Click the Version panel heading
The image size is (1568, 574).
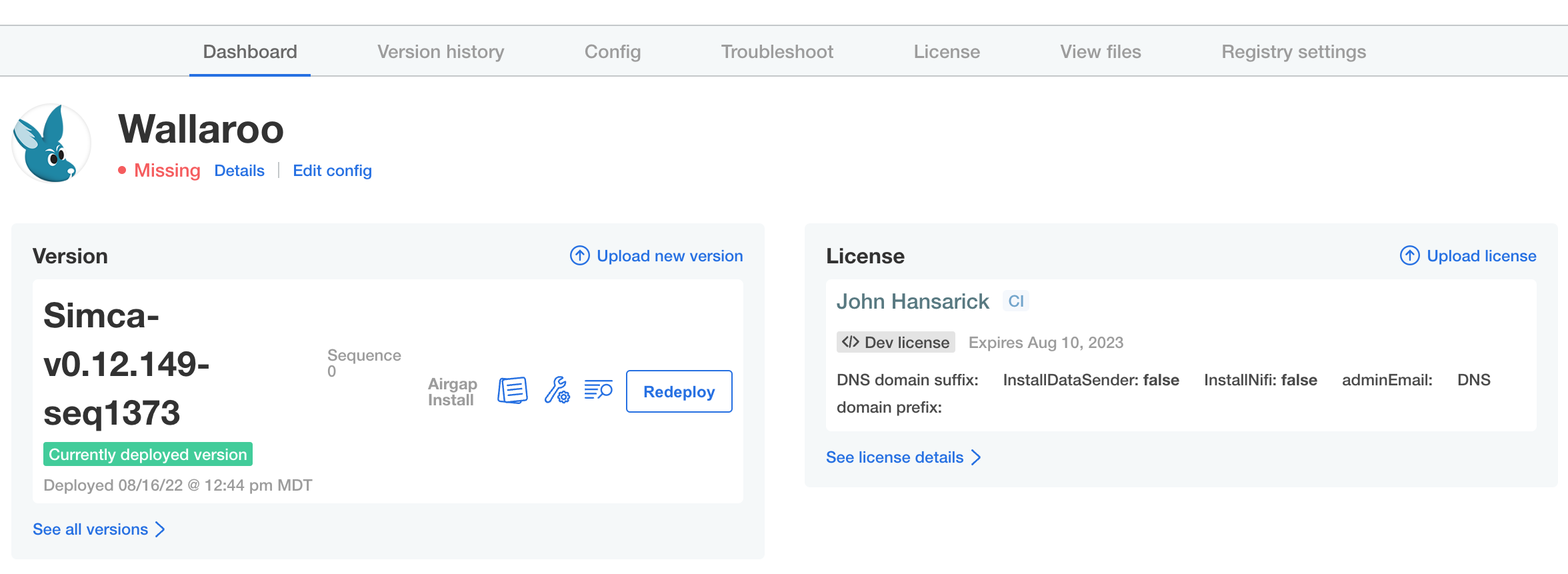tap(70, 256)
